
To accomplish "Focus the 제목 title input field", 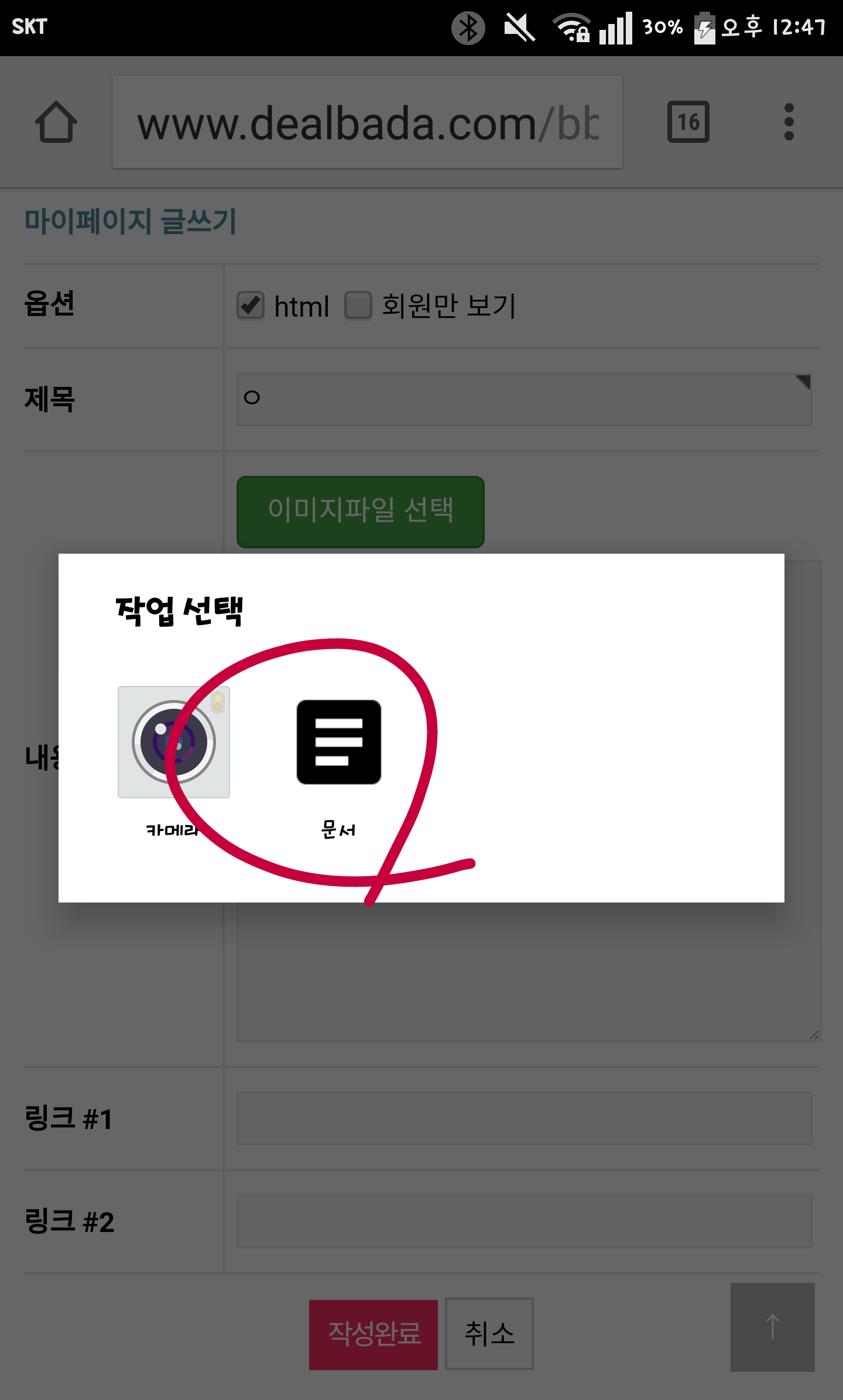I will coord(524,400).
